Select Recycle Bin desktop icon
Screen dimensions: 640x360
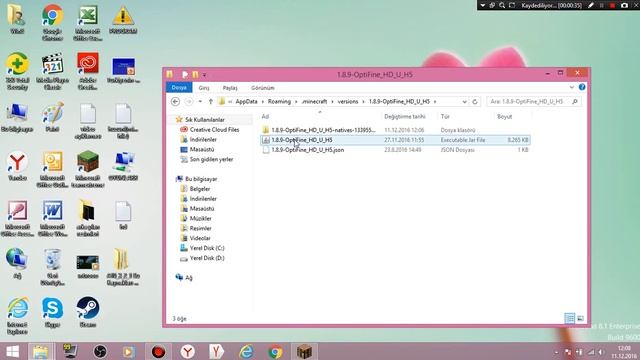(52, 267)
